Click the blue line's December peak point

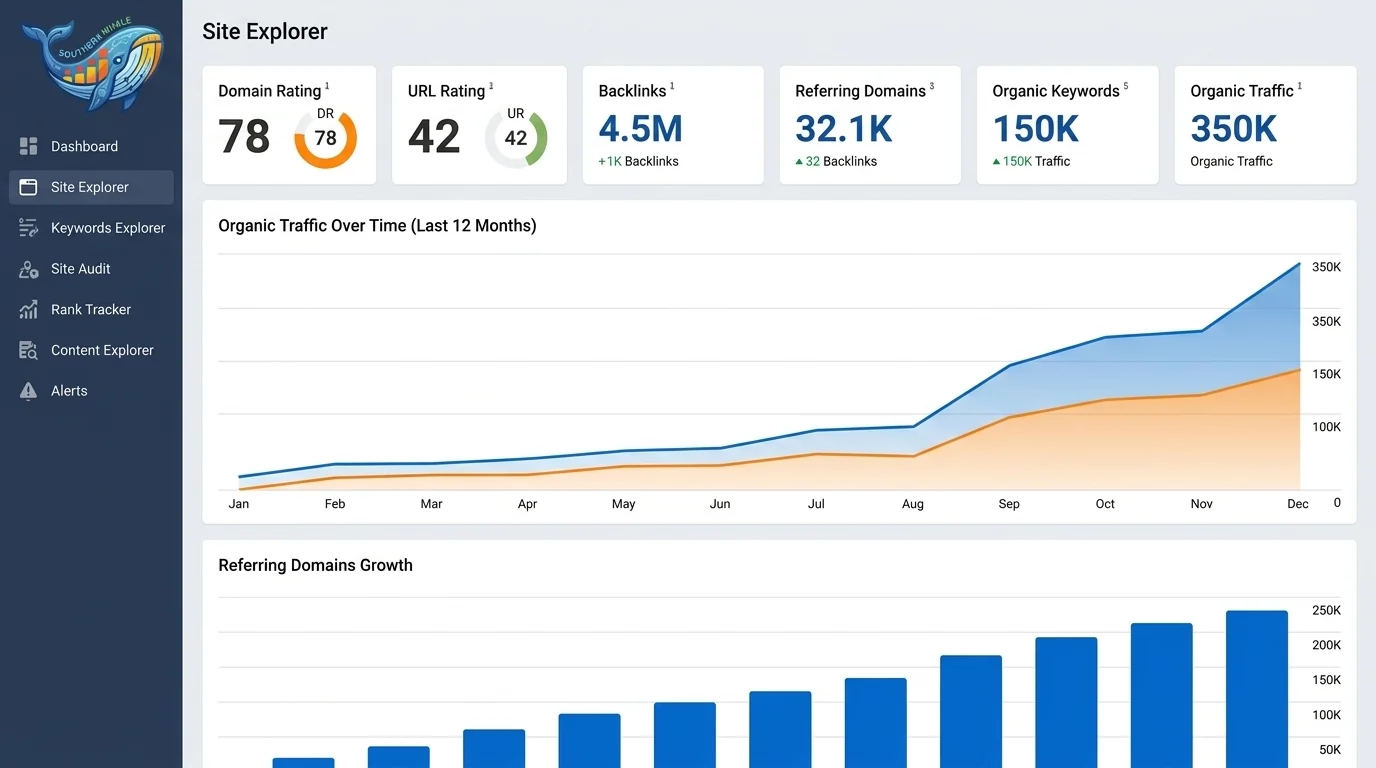click(x=1299, y=264)
